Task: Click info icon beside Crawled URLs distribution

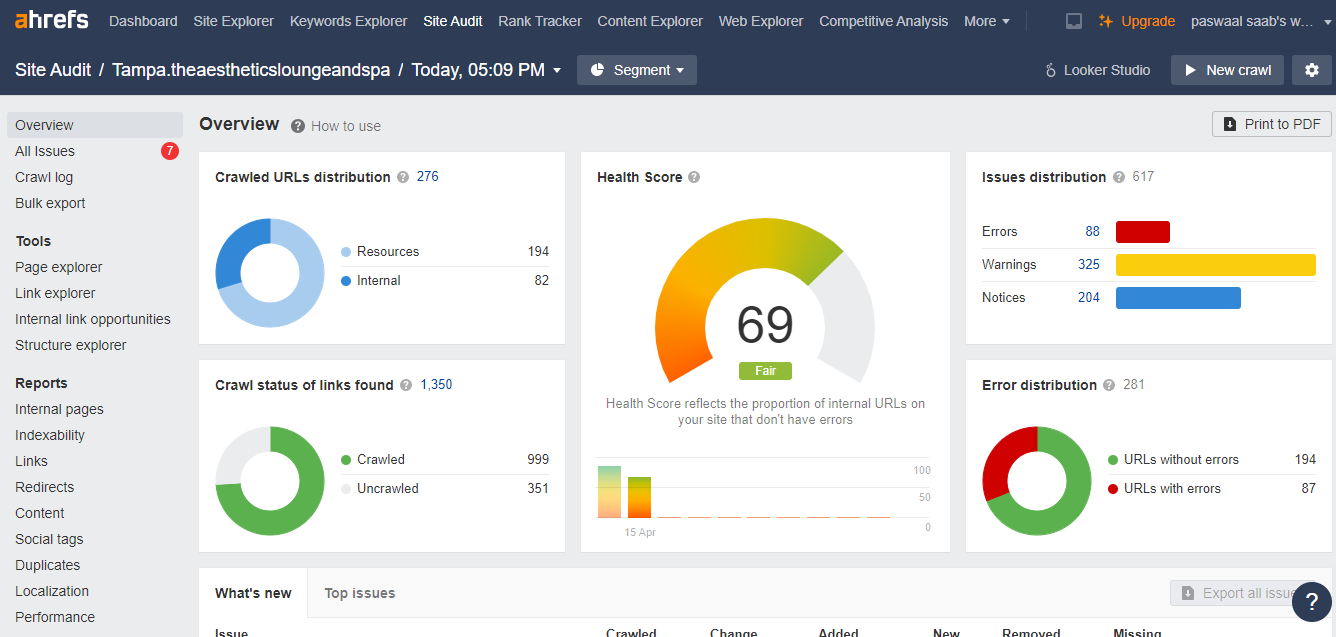Action: click(403, 177)
